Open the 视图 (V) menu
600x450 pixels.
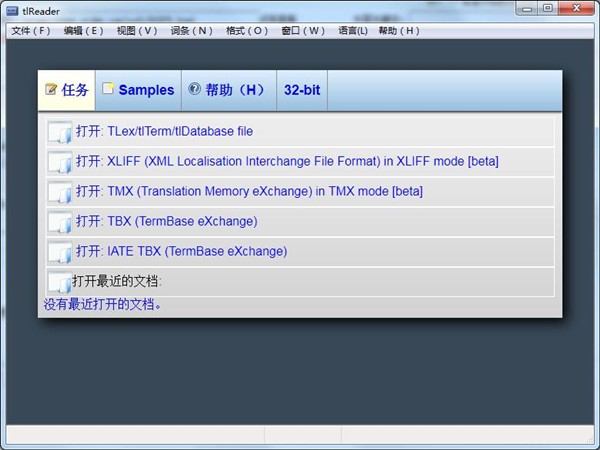[137, 31]
